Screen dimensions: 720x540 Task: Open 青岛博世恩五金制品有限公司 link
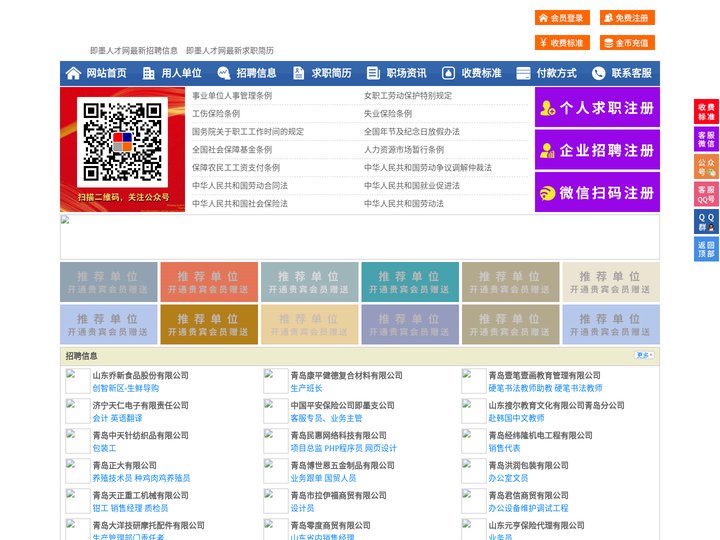(x=343, y=465)
